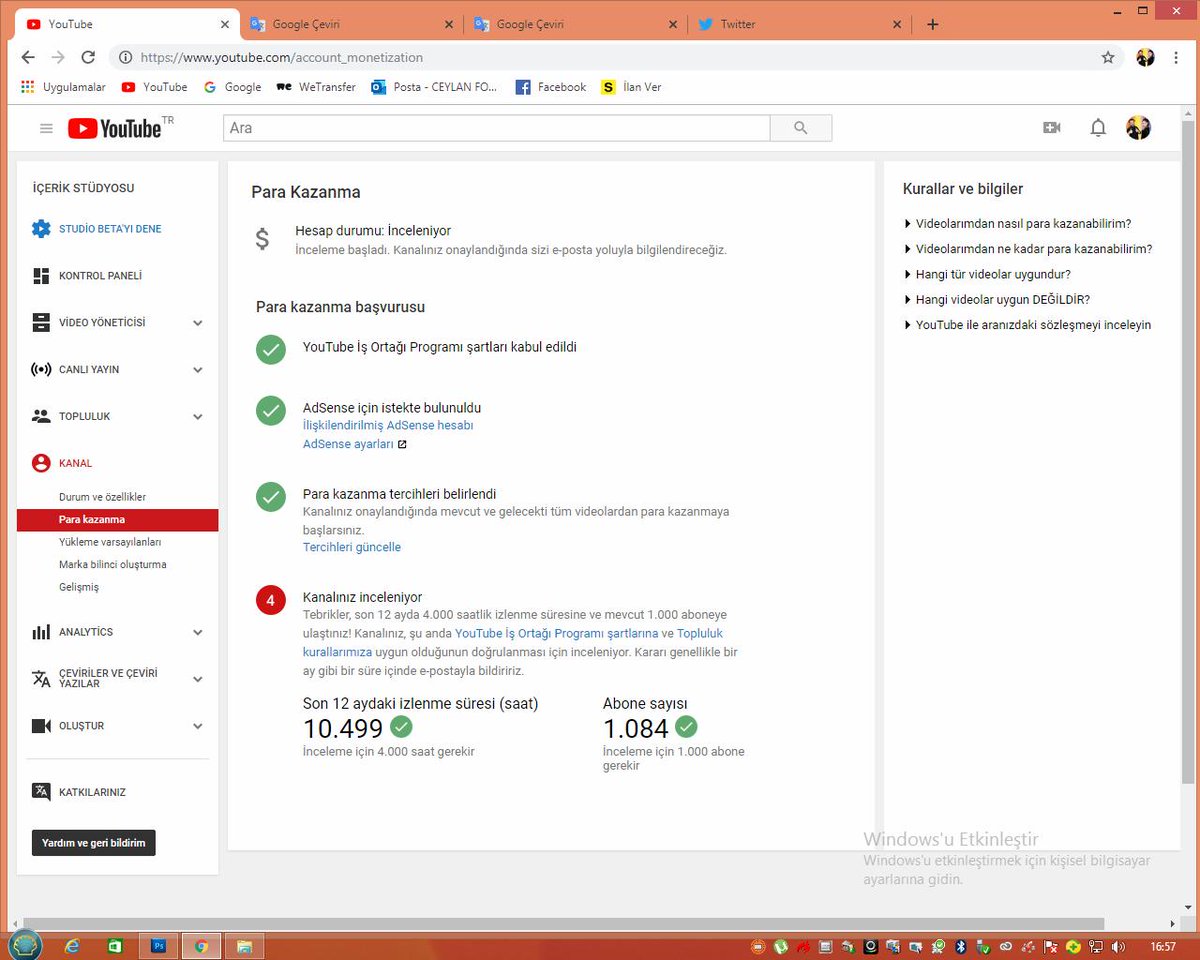1200x960 pixels.
Task: Open the YouTube hamburger guide menu
Action: [46, 128]
